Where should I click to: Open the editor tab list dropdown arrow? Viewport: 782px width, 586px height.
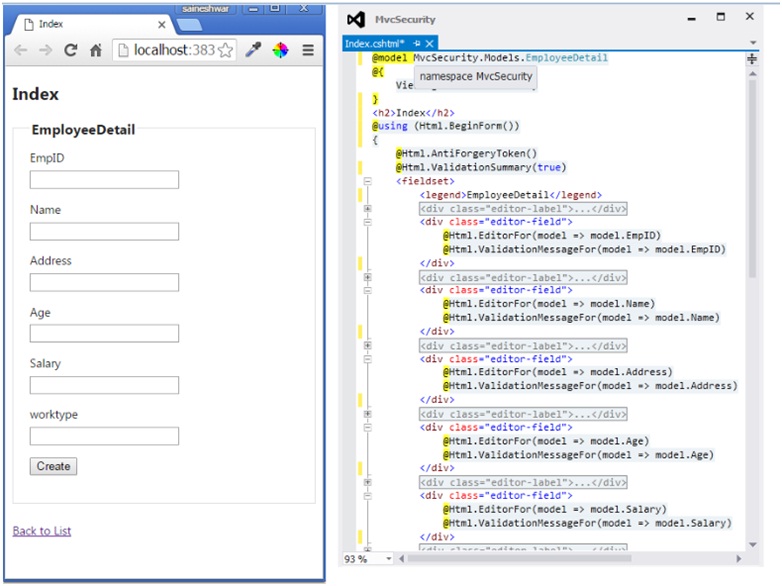(753, 43)
